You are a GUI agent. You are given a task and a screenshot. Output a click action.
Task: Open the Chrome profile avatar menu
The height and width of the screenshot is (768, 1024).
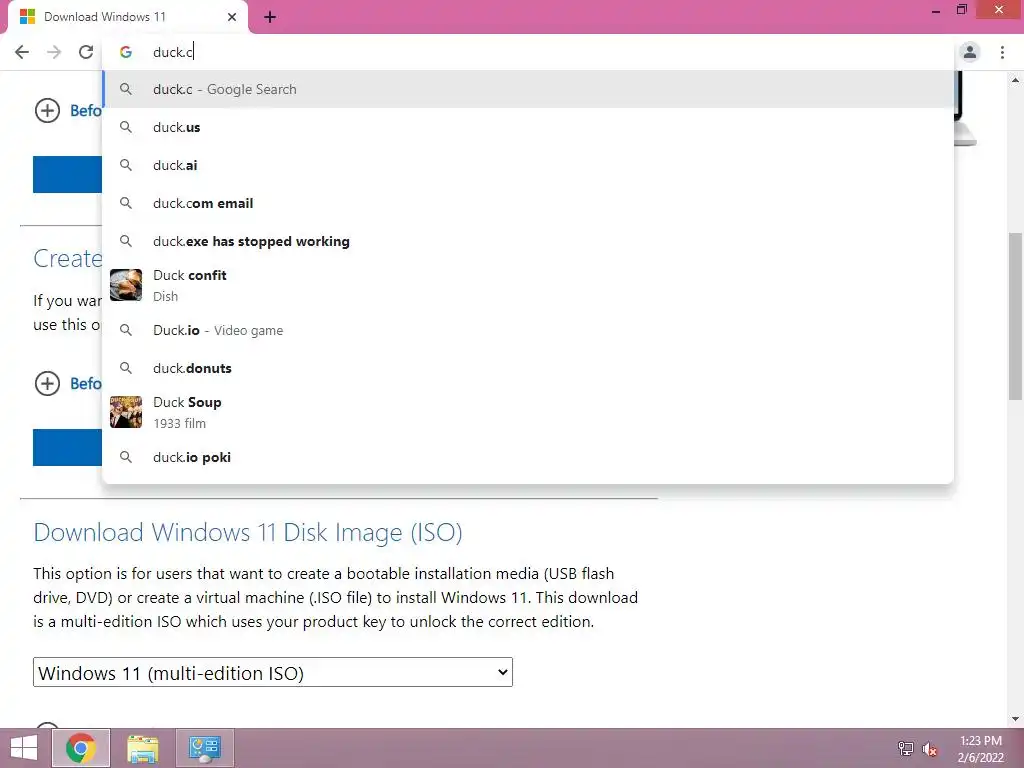pos(970,52)
